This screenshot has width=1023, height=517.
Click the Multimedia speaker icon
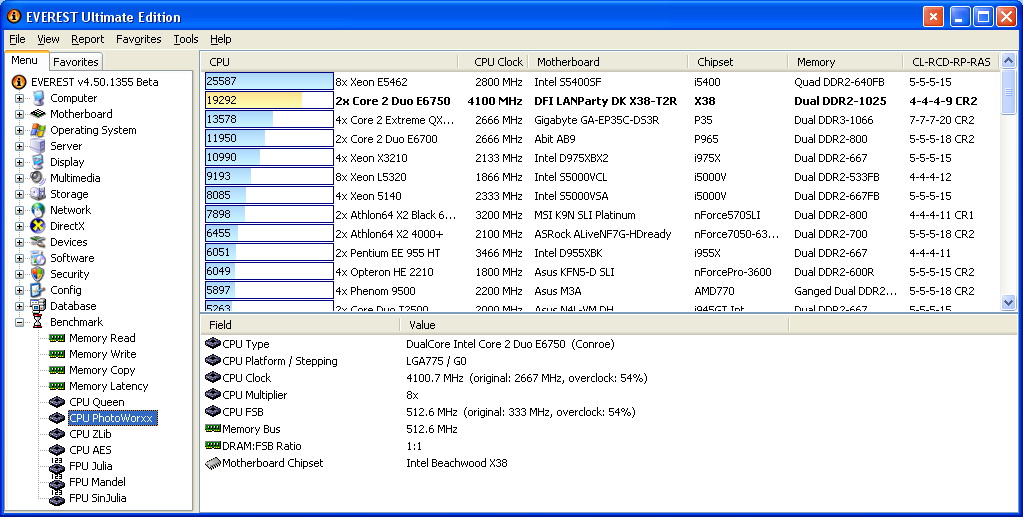tap(38, 178)
